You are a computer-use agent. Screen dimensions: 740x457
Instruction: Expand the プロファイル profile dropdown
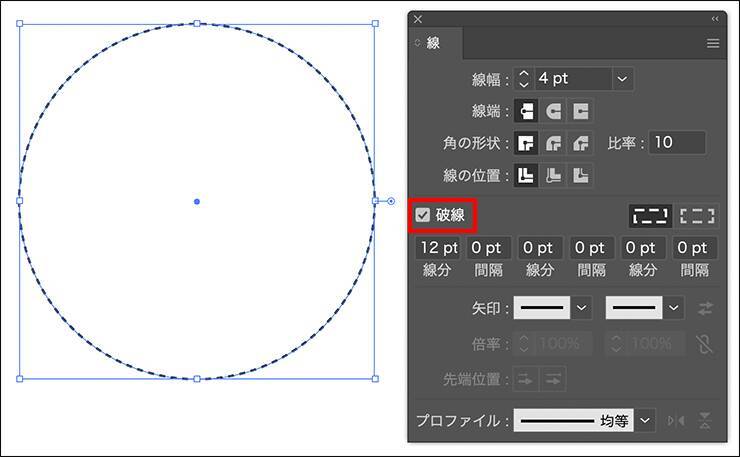click(646, 421)
